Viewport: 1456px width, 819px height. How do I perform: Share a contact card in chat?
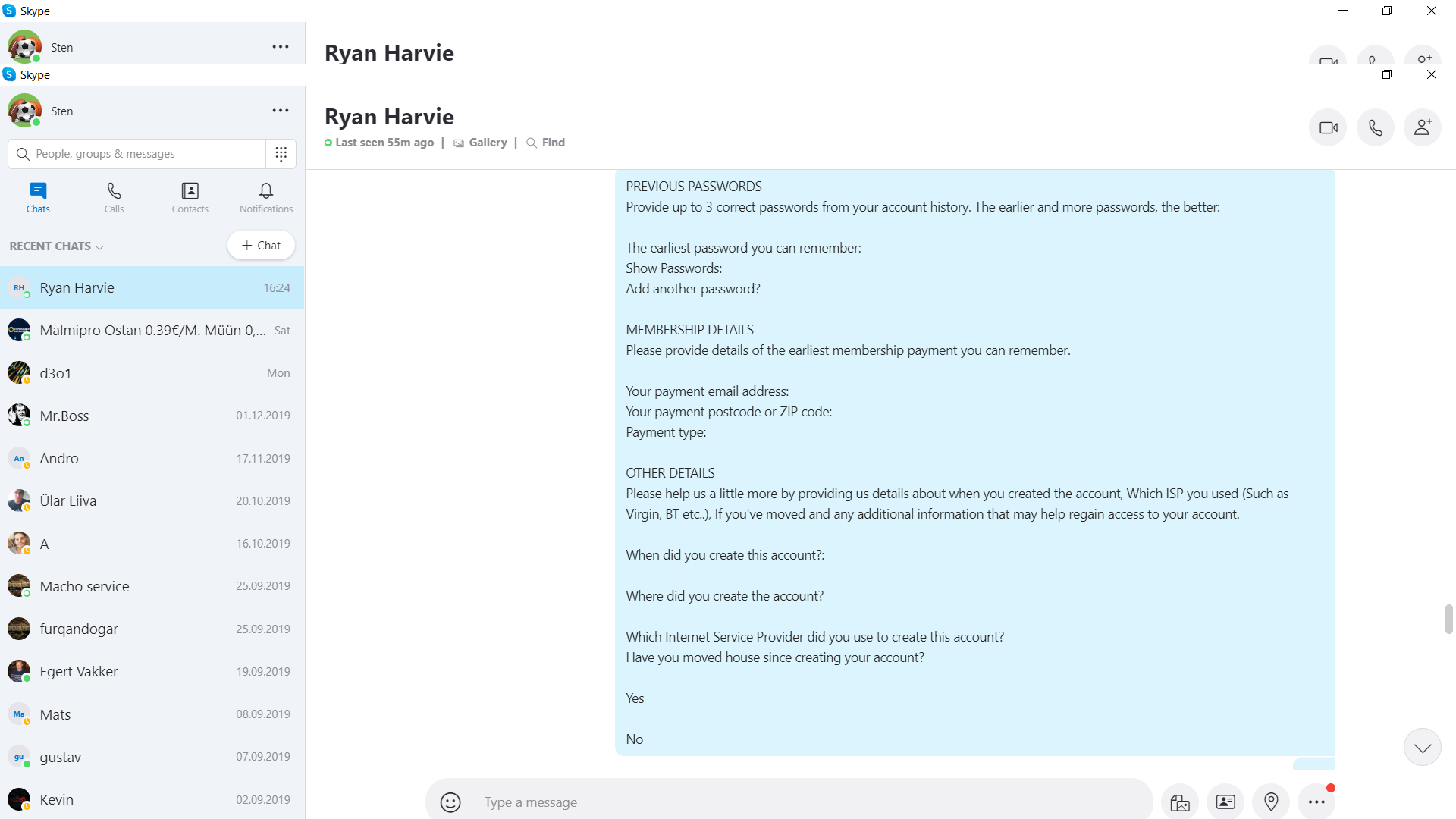pyautogui.click(x=1225, y=802)
